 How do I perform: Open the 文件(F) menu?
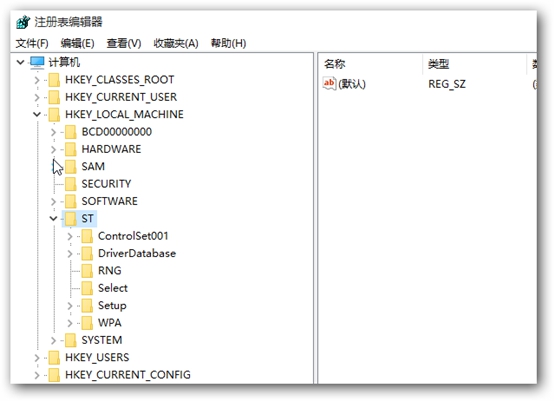coord(32,43)
